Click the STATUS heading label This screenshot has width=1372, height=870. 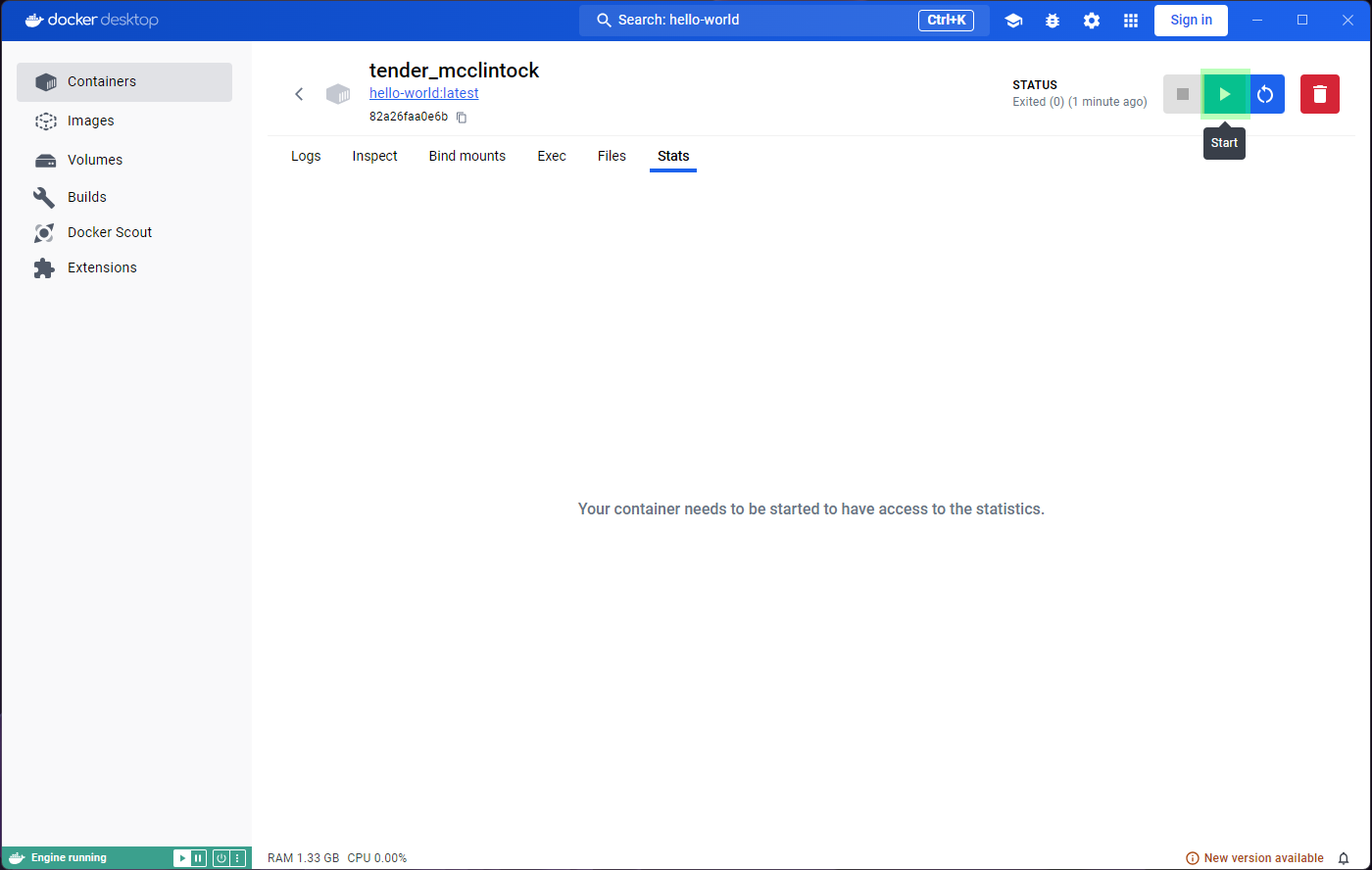[1035, 85]
